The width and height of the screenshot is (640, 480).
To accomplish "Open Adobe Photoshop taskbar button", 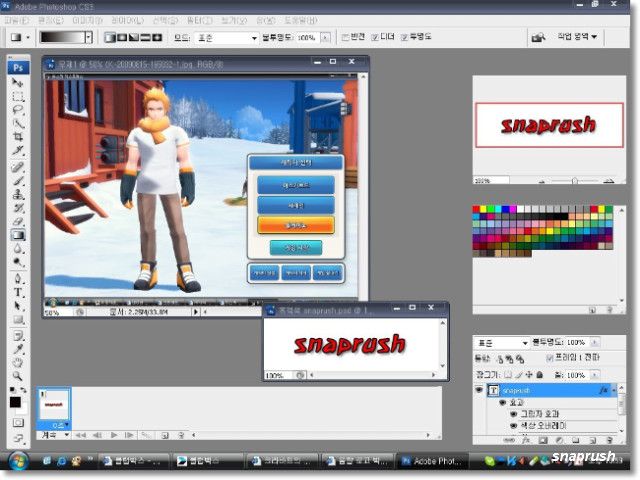I will click(x=432, y=461).
